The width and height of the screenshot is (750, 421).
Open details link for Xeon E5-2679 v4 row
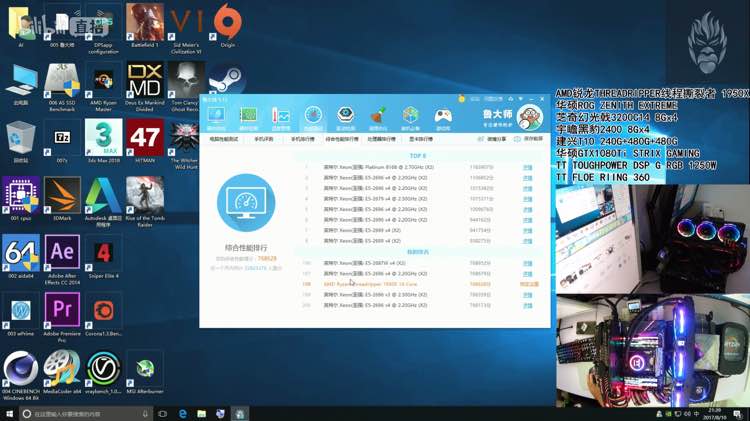(x=527, y=199)
